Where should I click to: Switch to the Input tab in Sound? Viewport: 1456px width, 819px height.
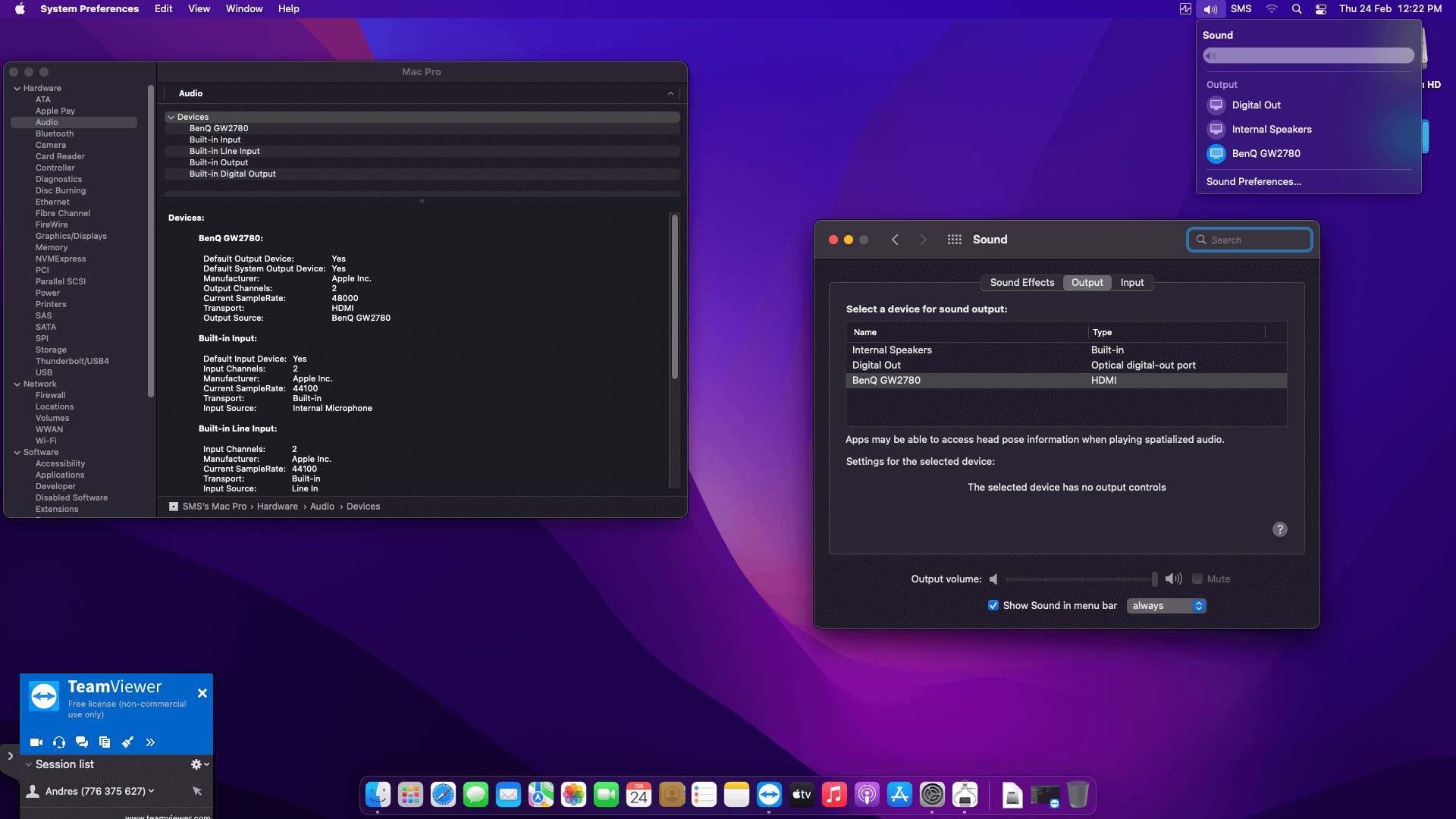coord(1132,283)
